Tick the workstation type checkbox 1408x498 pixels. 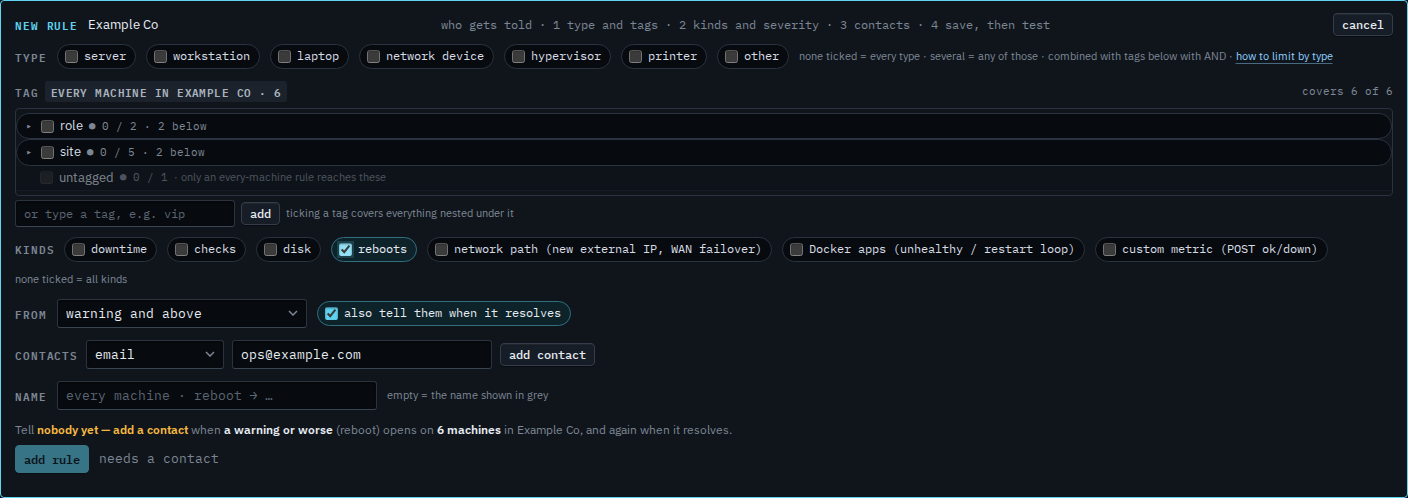point(160,57)
